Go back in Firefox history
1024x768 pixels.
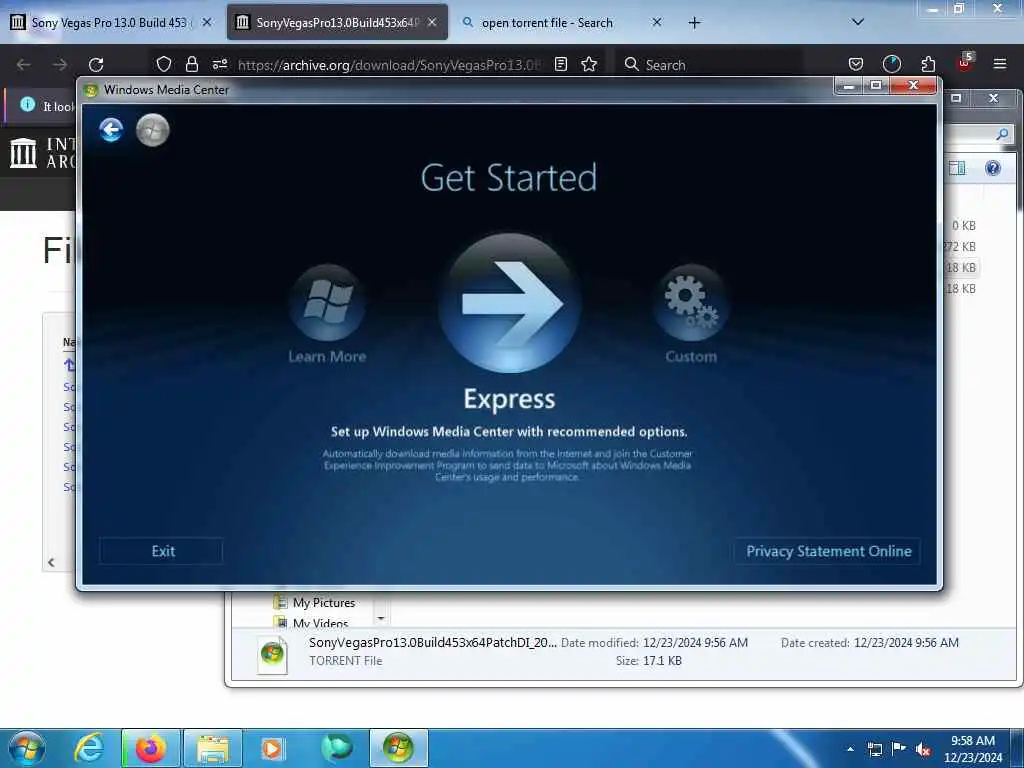coord(24,65)
